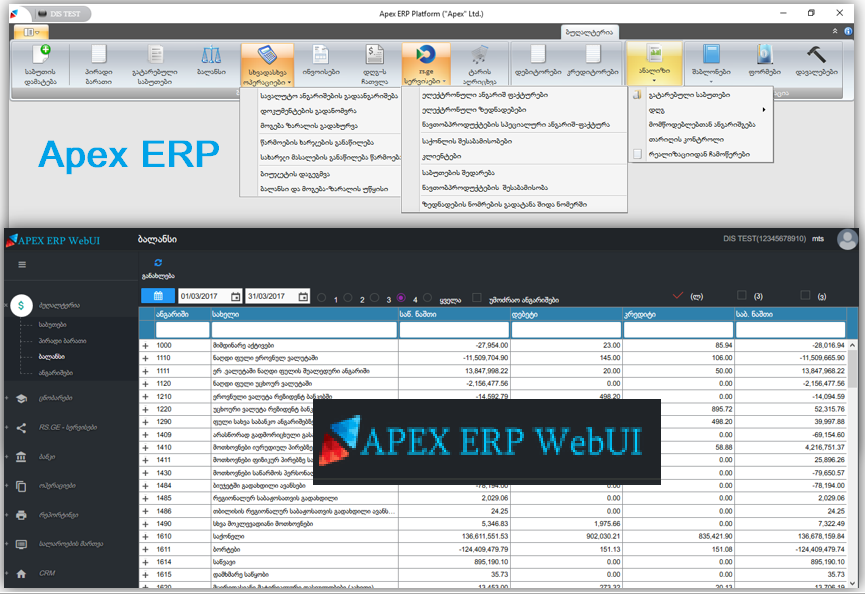
Task: Choose თარიღის კონტროლი menu item
Action: coord(686,140)
